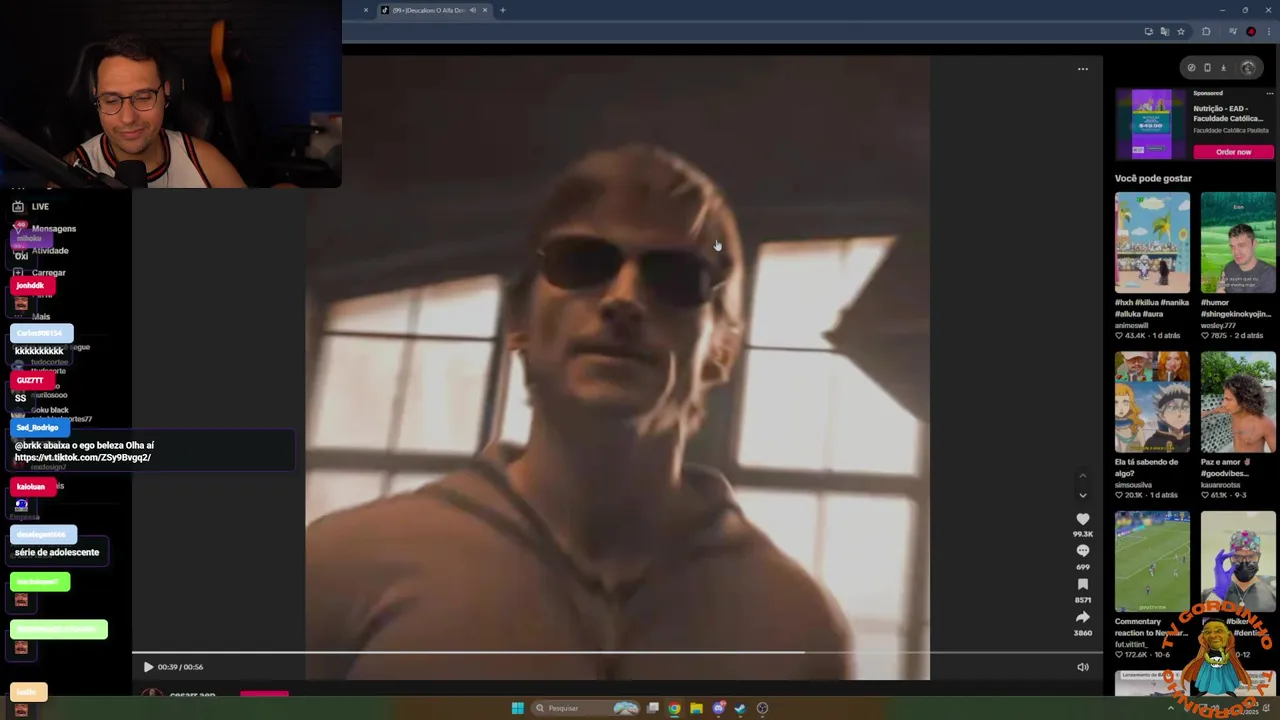1280x720 pixels.
Task: Close the first Chrome tab
Action: (x=365, y=10)
